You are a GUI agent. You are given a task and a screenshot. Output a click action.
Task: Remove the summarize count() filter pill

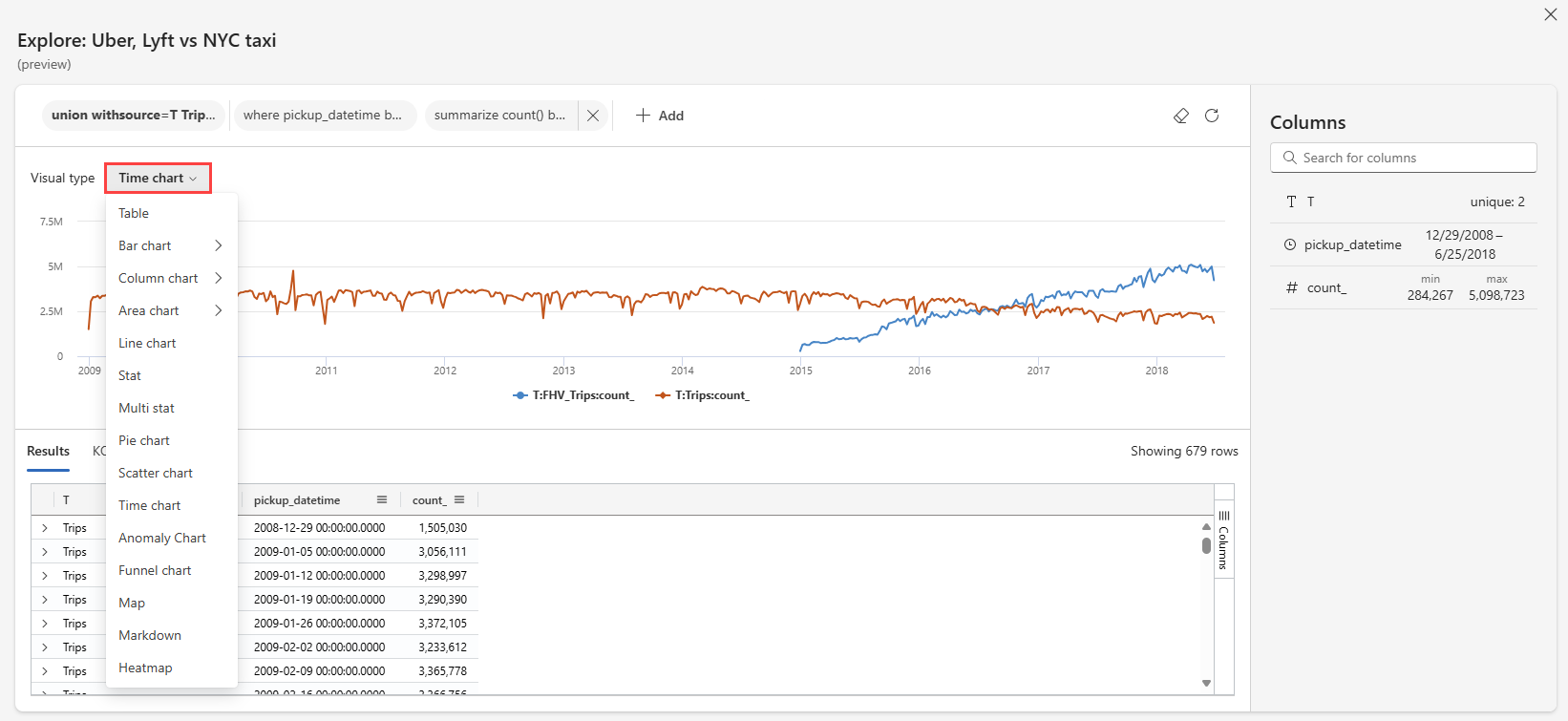pyautogui.click(x=593, y=116)
